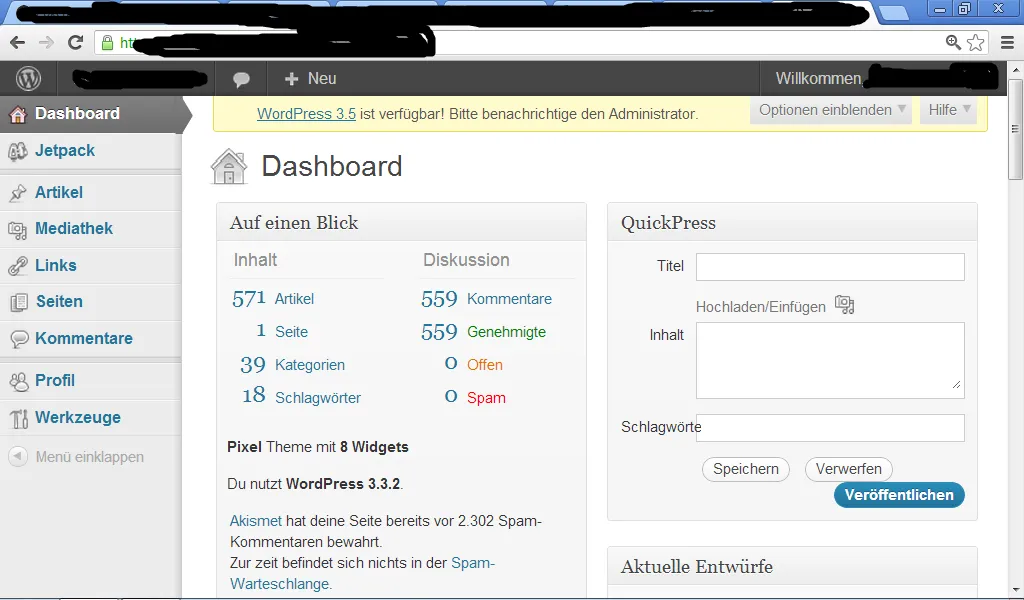Image resolution: width=1024 pixels, height=600 pixels.
Task: Click the WordPress logo in admin bar
Action: click(28, 79)
